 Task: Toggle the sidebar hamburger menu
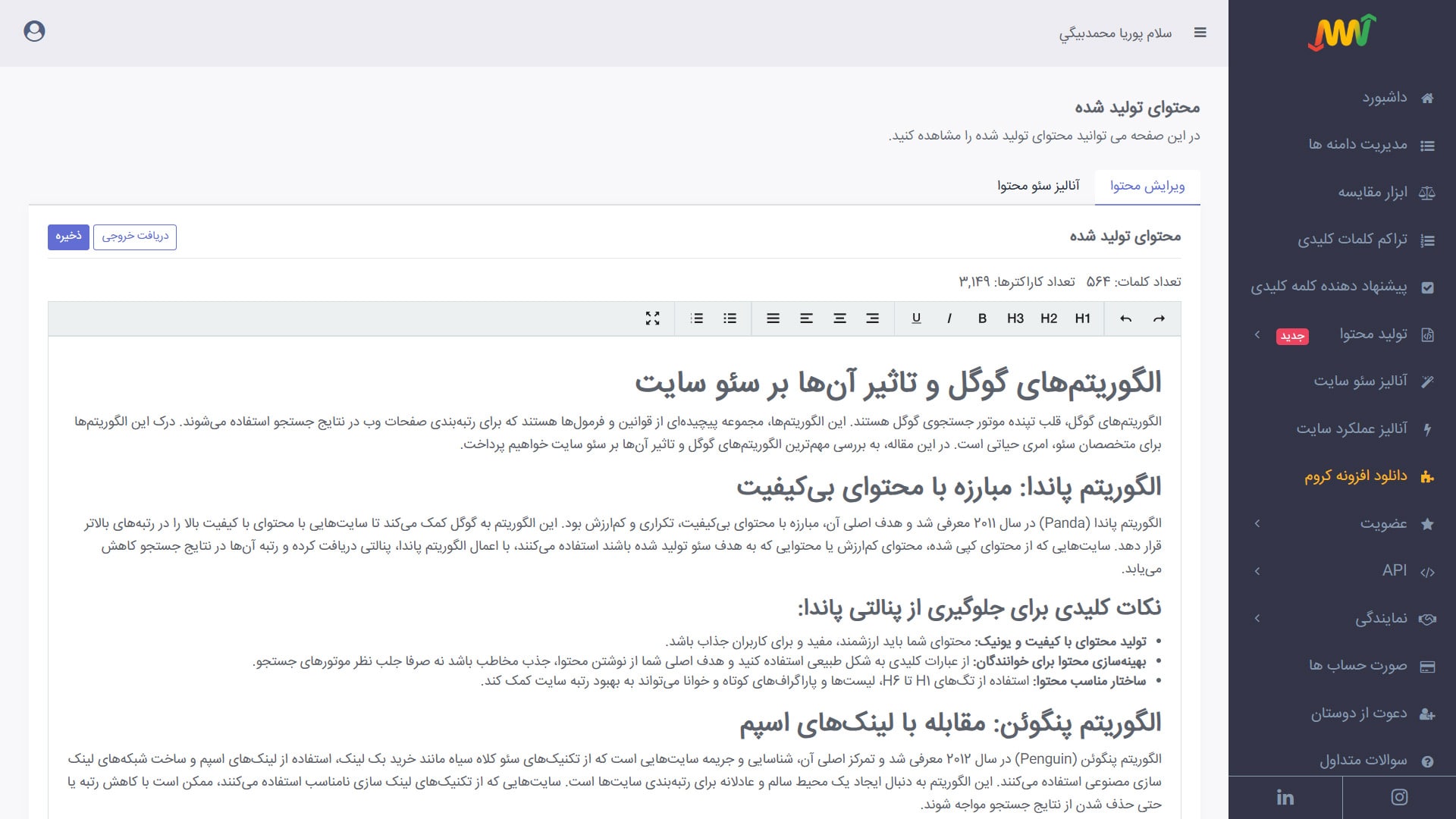[x=1200, y=33]
